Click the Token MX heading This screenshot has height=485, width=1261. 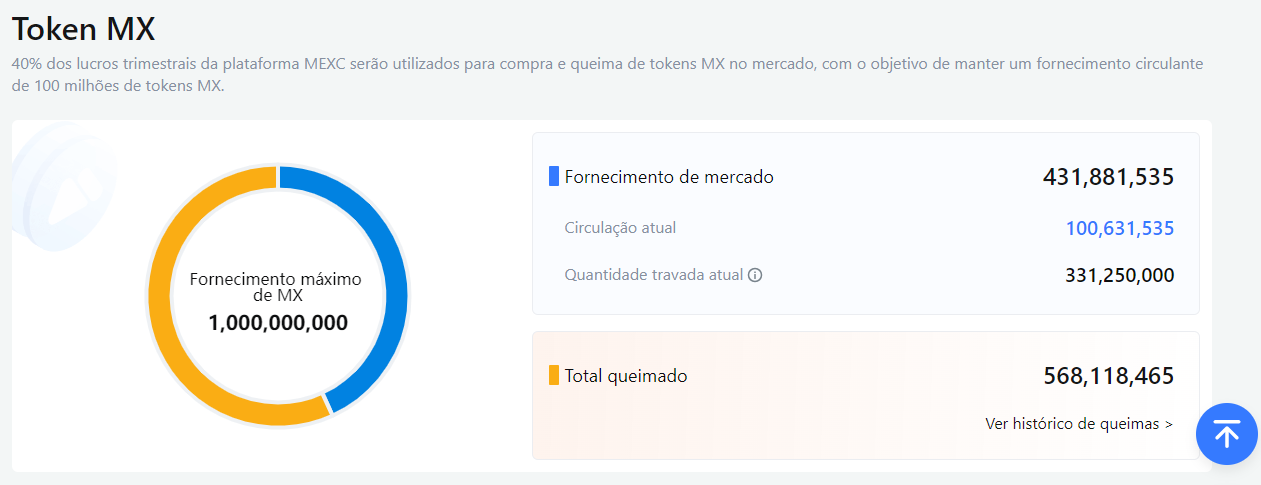(x=83, y=27)
